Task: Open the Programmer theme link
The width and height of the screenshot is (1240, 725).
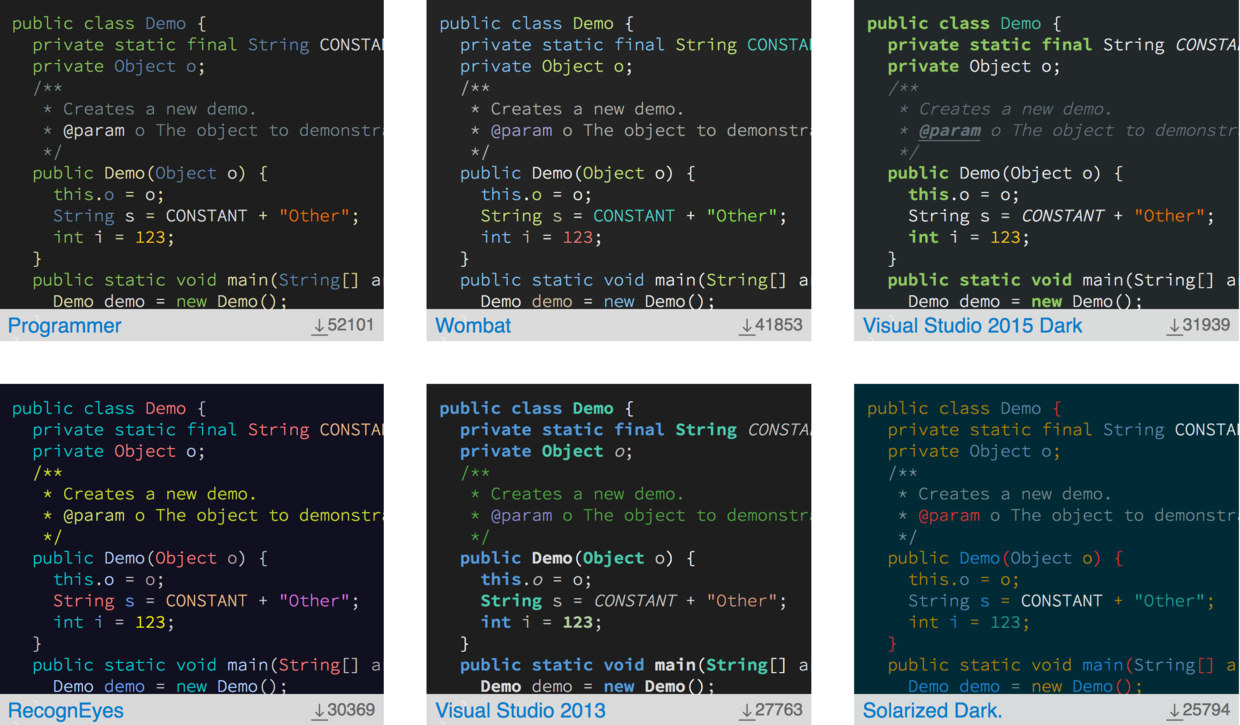Action: tap(65, 326)
